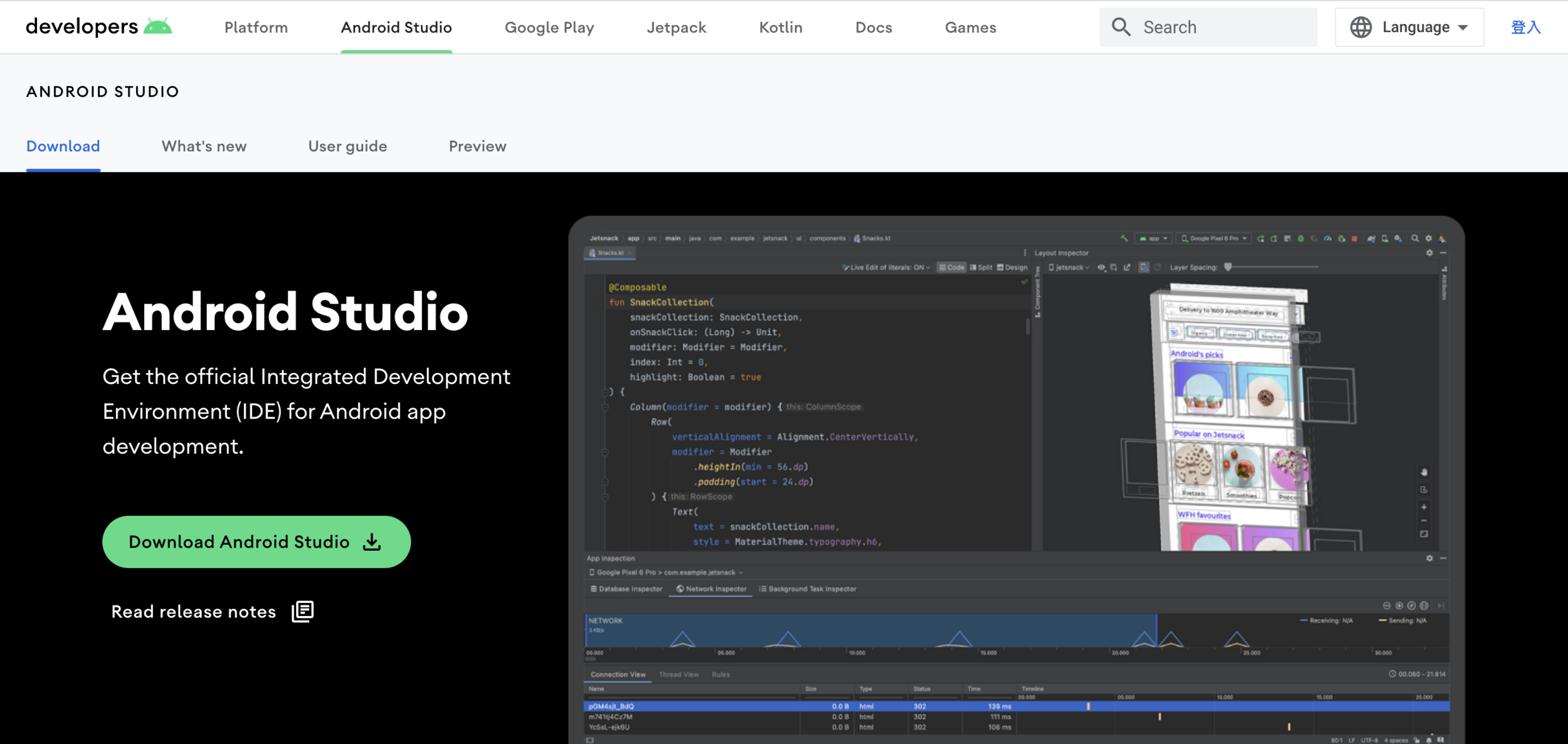
Task: Open the Google Play menu item
Action: [x=549, y=28]
